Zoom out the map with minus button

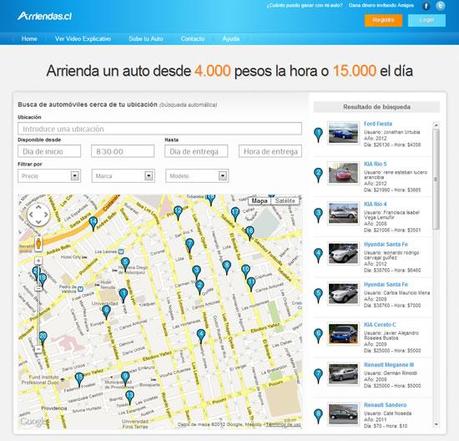38,349
